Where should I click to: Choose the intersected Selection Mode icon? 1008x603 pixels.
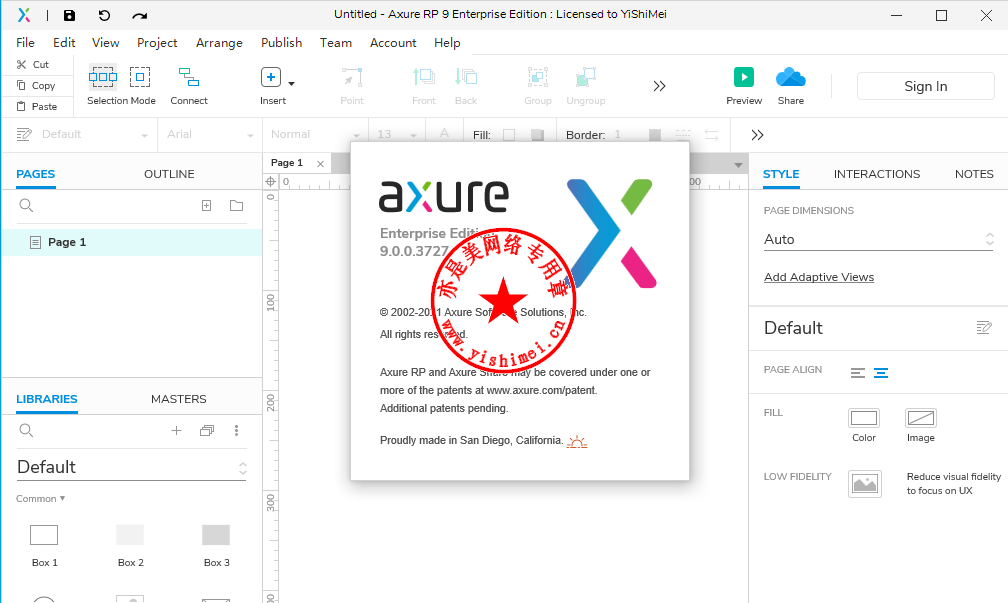click(x=103, y=77)
